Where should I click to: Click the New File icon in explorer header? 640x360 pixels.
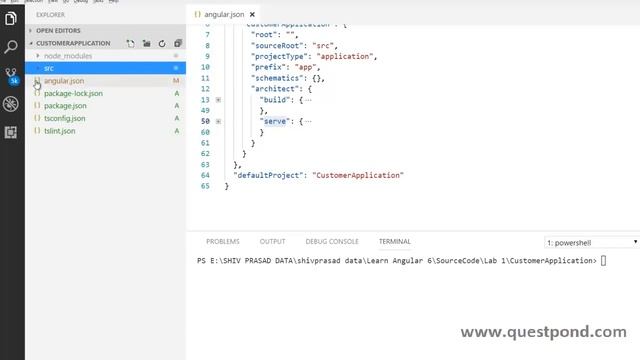[131, 43]
